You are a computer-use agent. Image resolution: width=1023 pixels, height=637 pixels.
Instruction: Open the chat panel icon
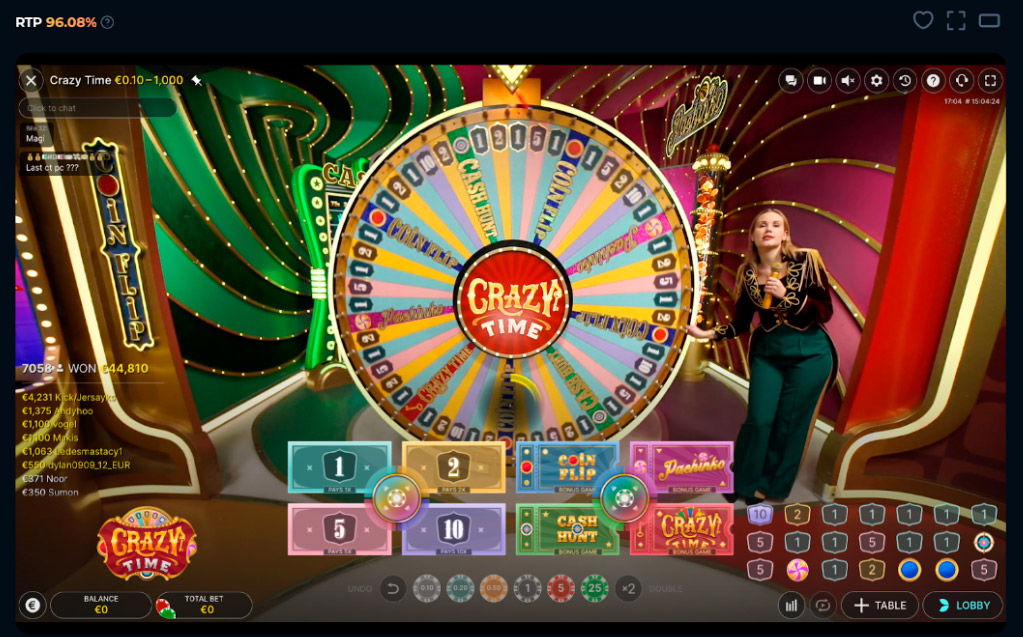(791, 80)
